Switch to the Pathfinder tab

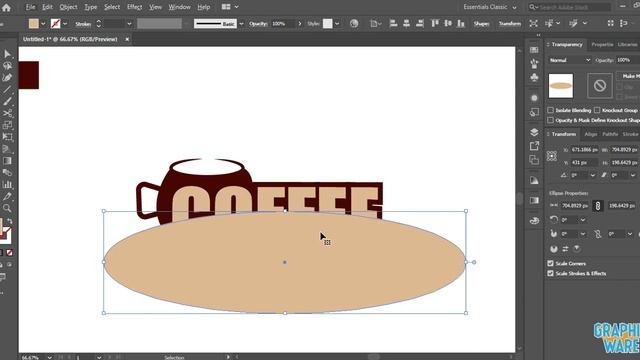coord(610,134)
